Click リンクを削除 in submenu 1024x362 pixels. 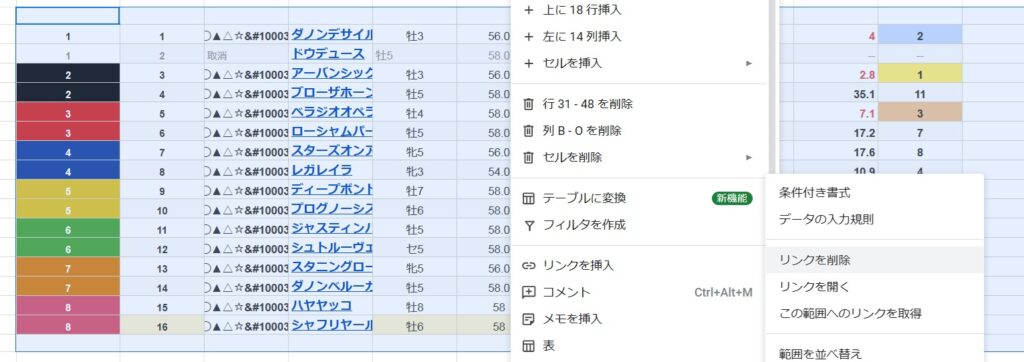(874, 260)
